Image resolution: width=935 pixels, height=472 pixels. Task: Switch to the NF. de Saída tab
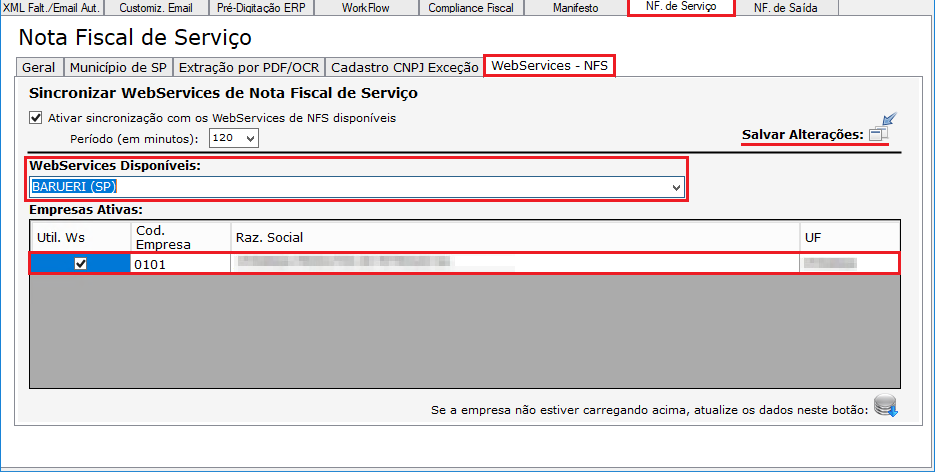pos(786,8)
